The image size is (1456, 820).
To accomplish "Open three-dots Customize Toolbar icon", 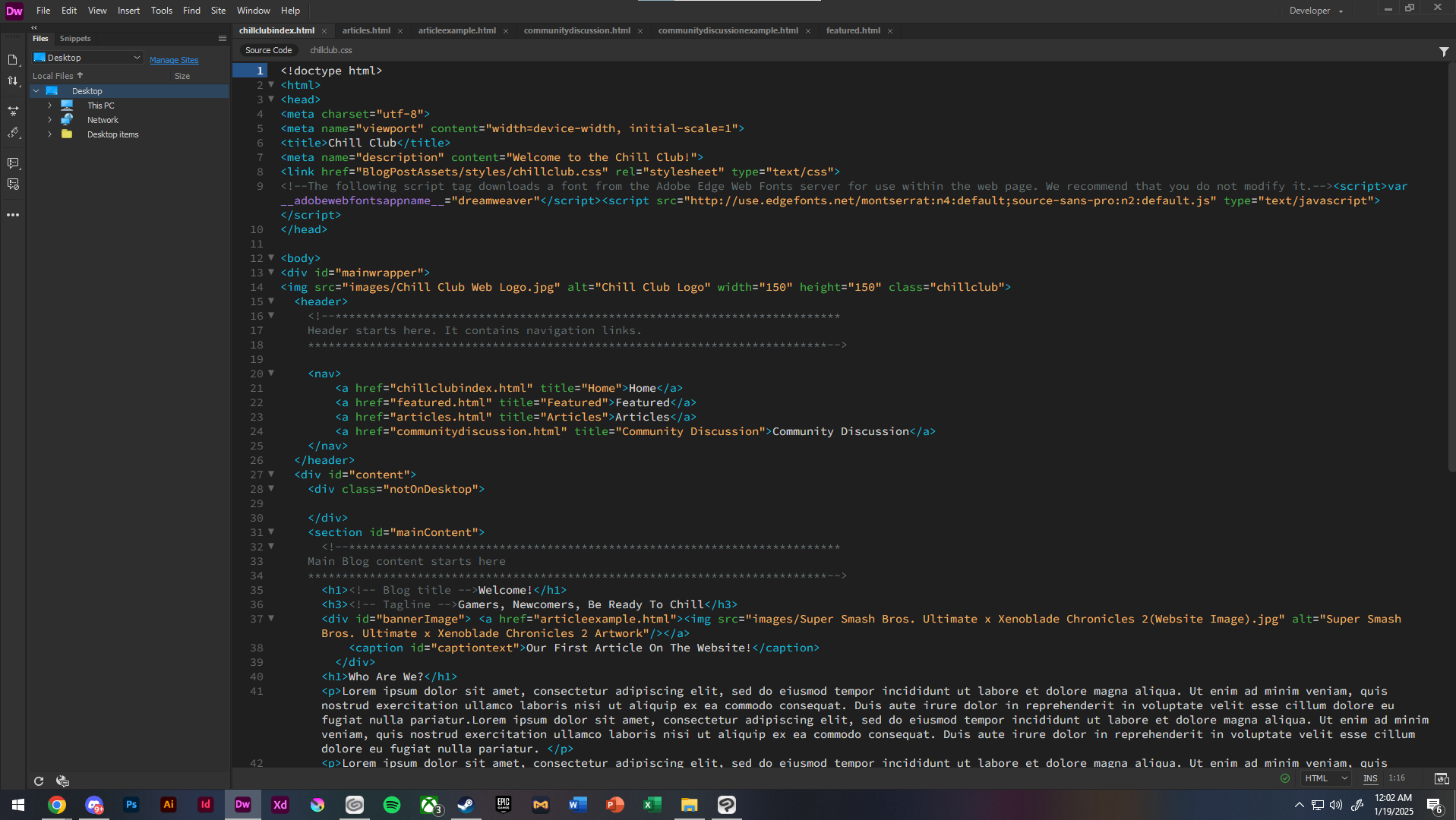I will [x=13, y=215].
